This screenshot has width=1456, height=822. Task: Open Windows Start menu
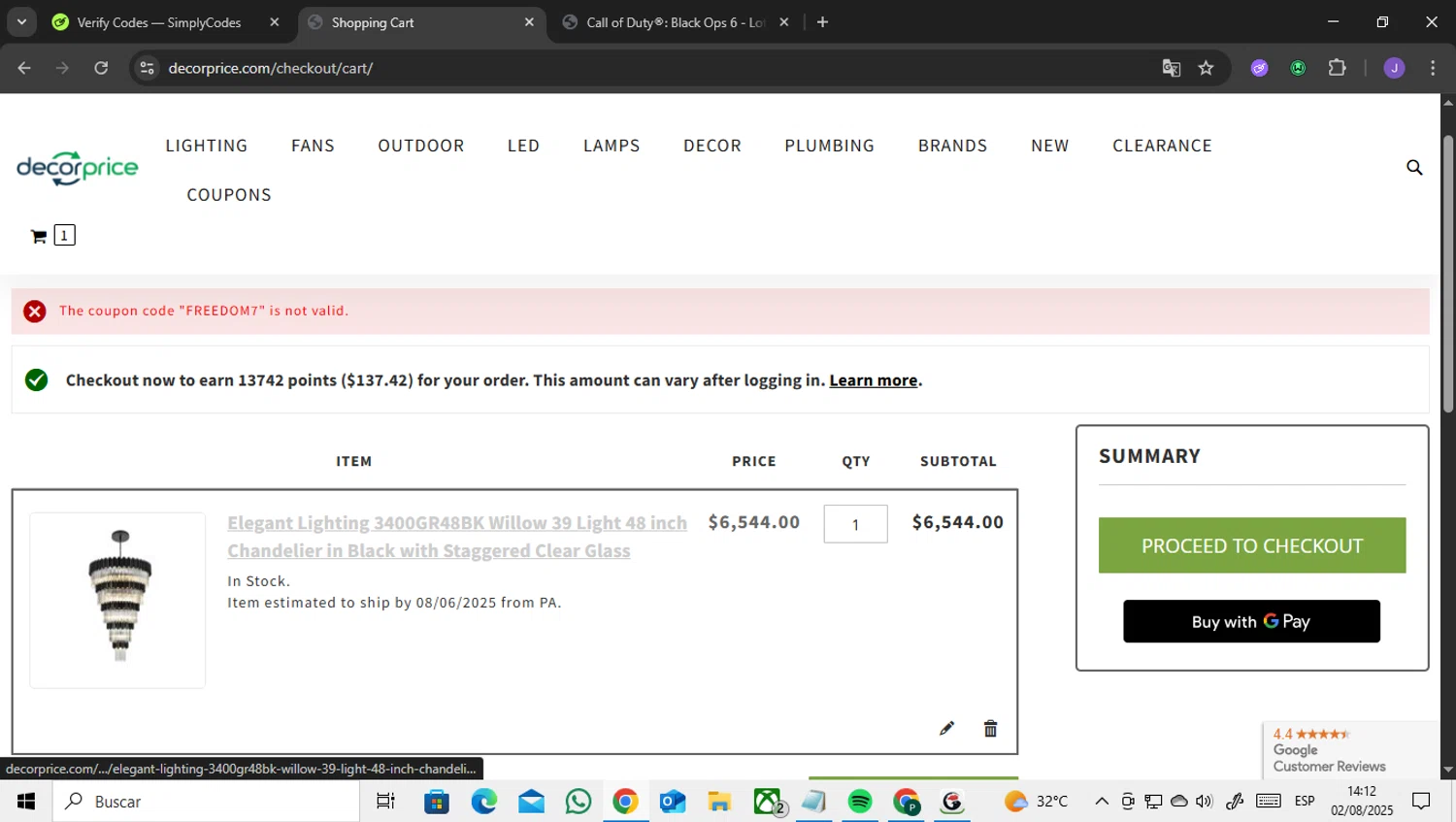[26, 802]
